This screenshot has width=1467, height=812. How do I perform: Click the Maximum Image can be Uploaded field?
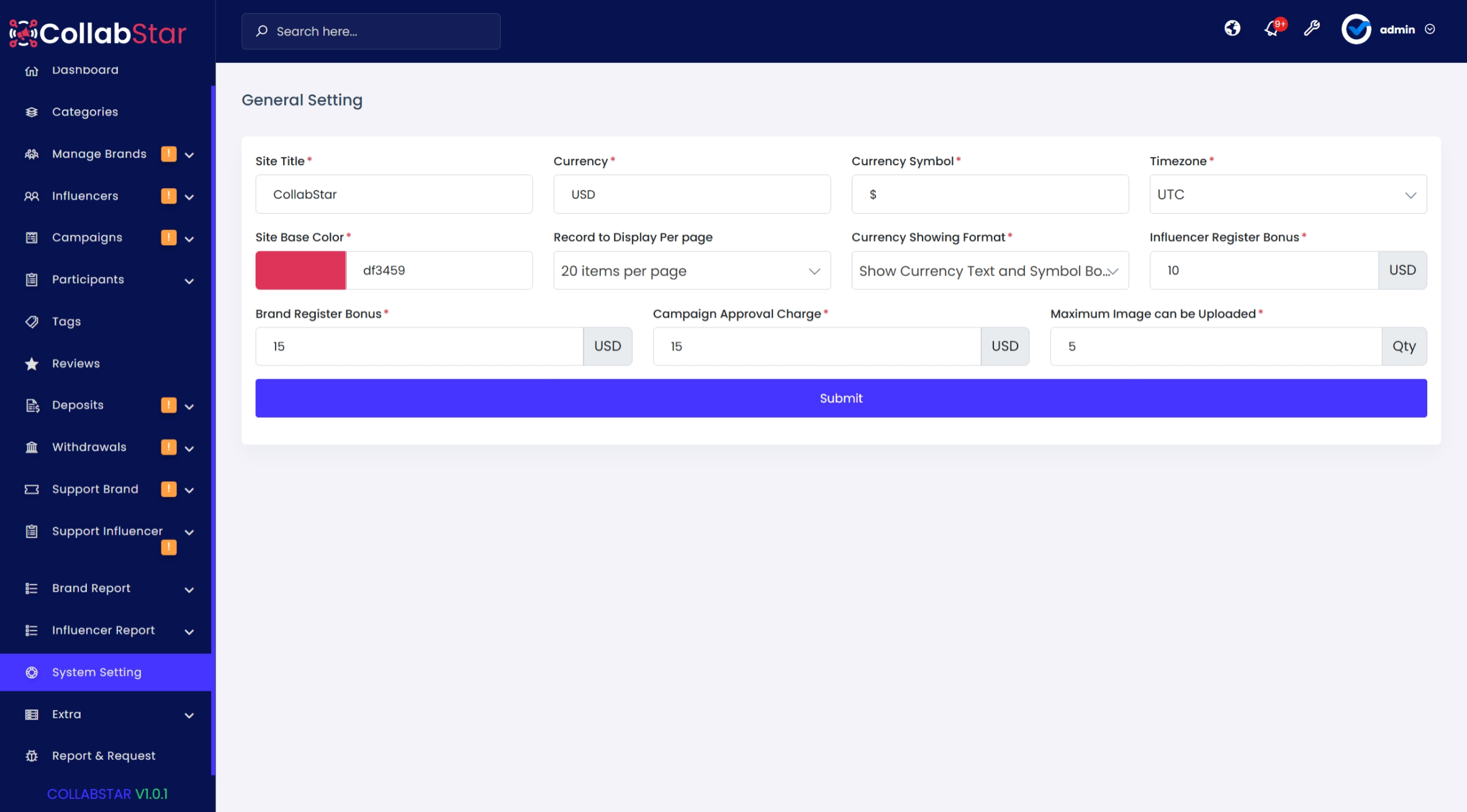1216,346
